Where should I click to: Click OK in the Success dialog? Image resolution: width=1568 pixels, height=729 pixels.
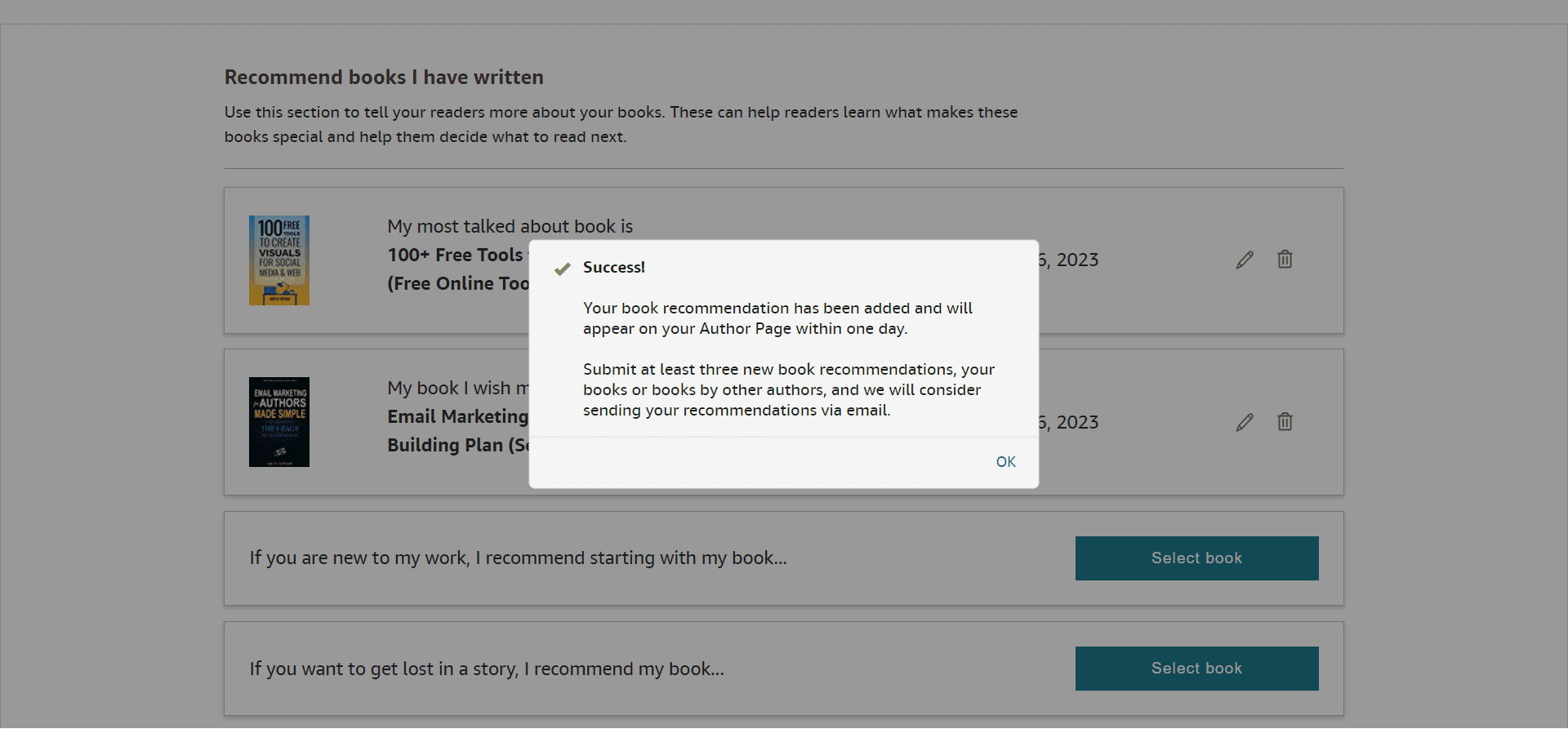1005,462
